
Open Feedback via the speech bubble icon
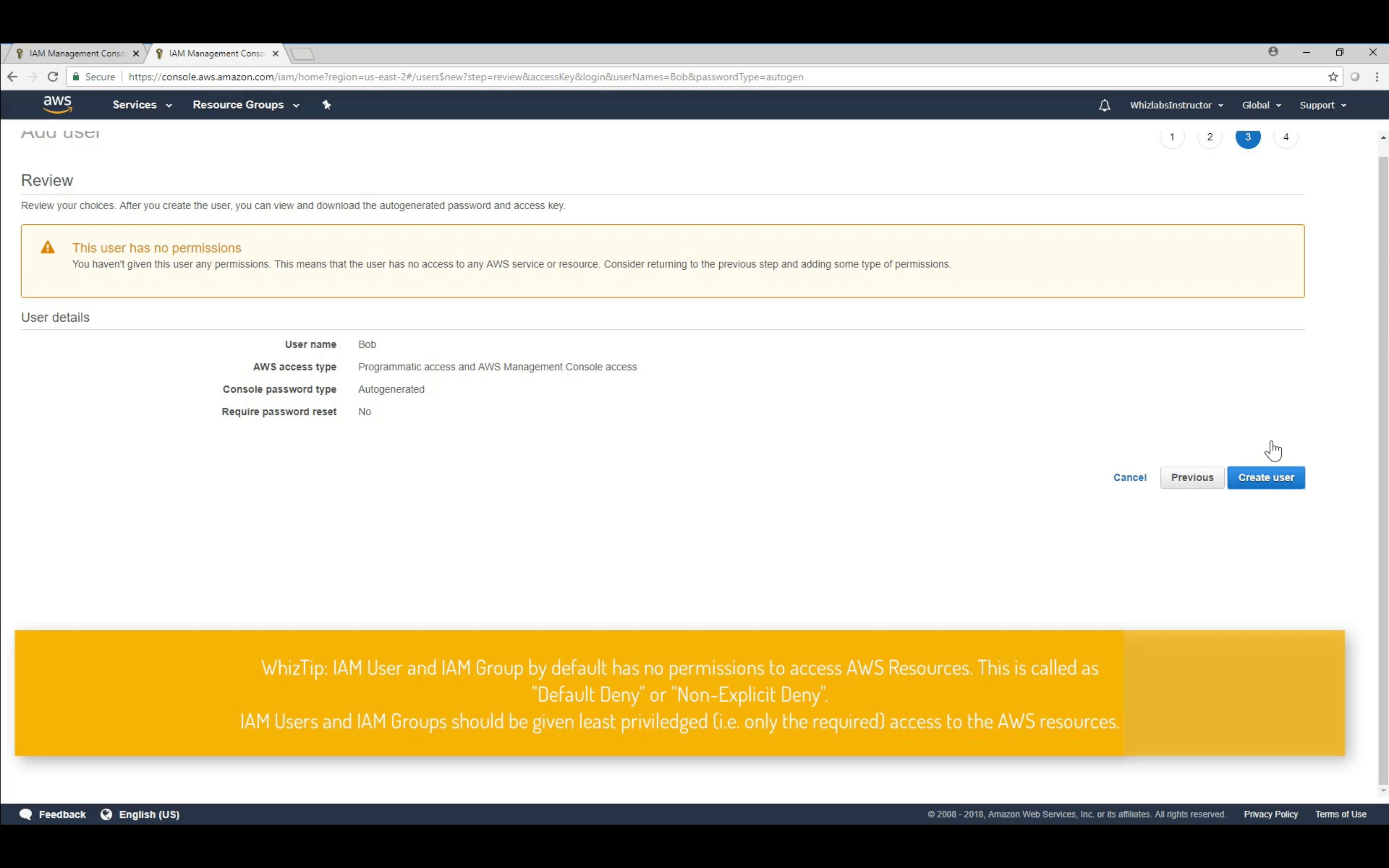pos(26,813)
